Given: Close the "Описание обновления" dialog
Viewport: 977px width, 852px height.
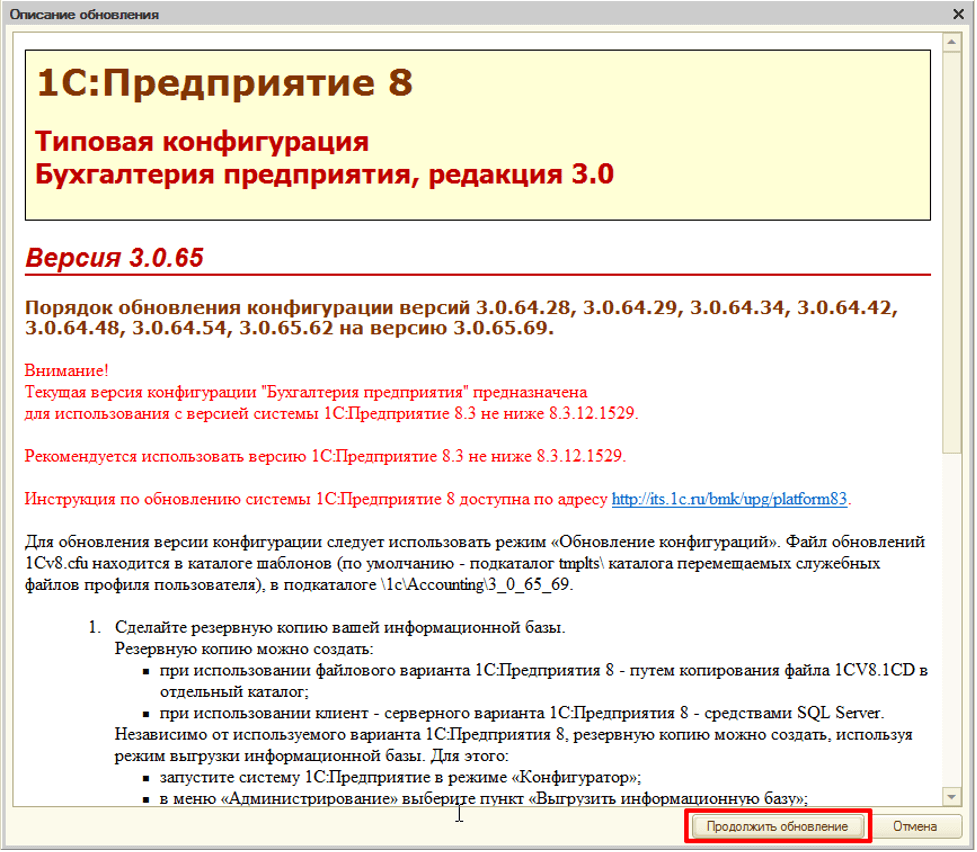Looking at the screenshot, I should tap(961, 14).
